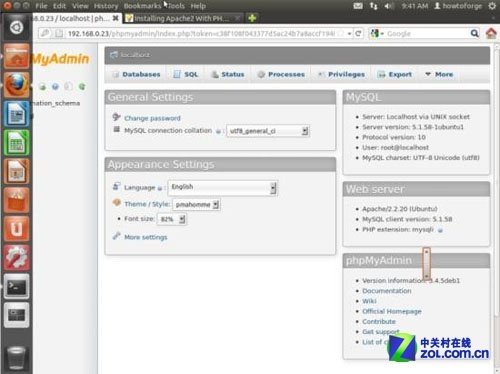Click the Change password link
The height and width of the screenshot is (374, 500).
point(152,118)
